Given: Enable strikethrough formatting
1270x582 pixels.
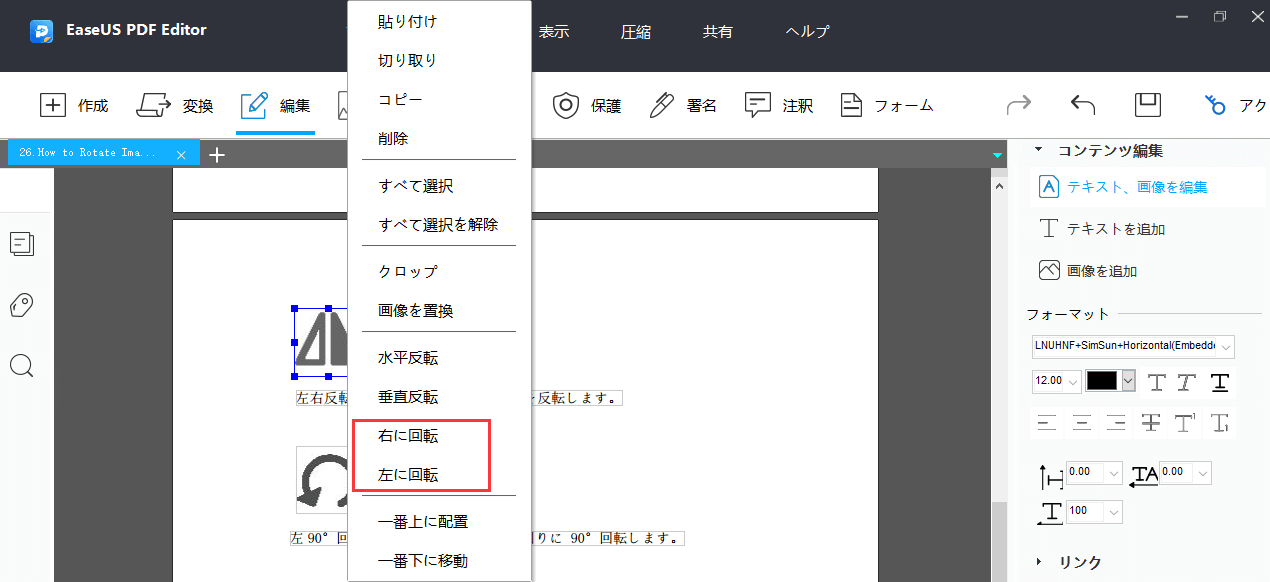Looking at the screenshot, I should coord(1150,423).
